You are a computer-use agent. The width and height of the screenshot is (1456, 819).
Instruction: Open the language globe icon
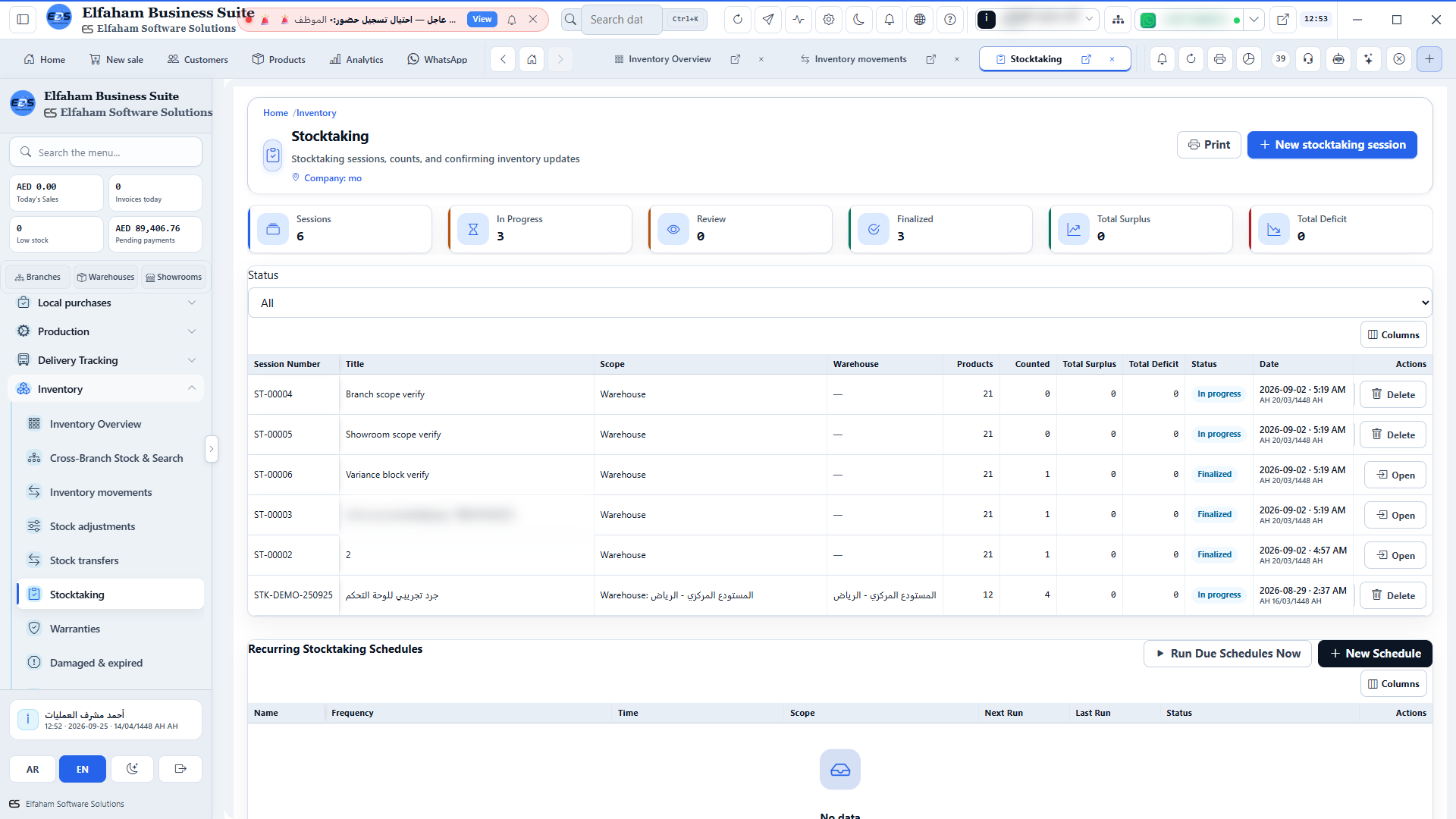point(920,20)
